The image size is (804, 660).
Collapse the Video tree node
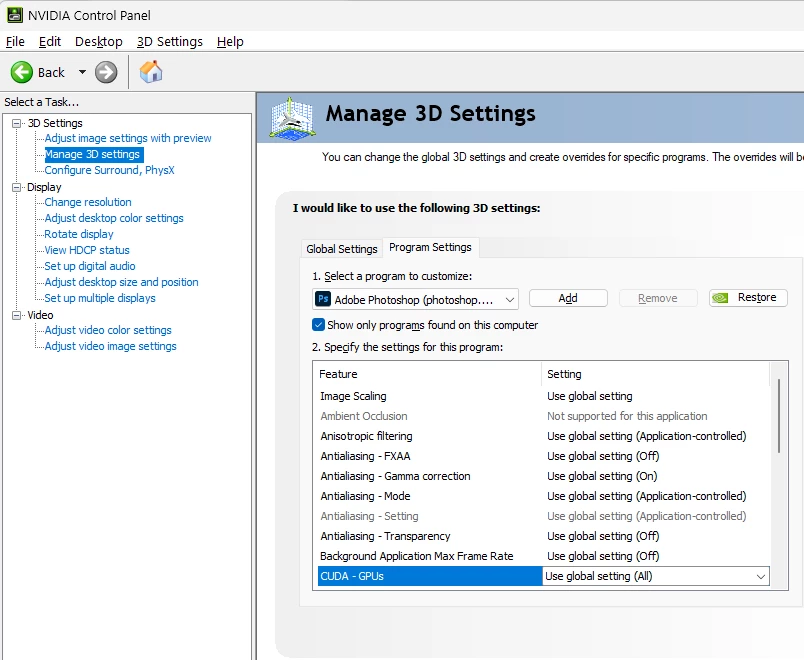tap(16, 315)
